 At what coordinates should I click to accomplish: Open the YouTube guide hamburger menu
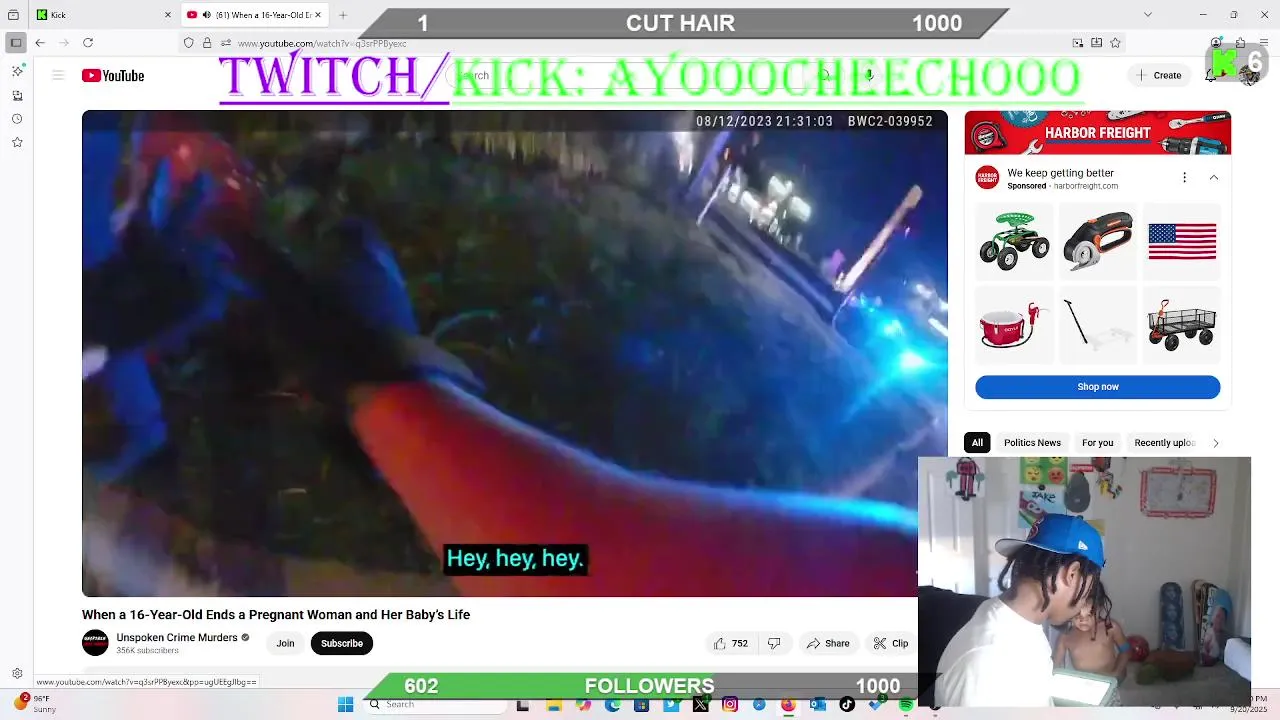pos(58,75)
